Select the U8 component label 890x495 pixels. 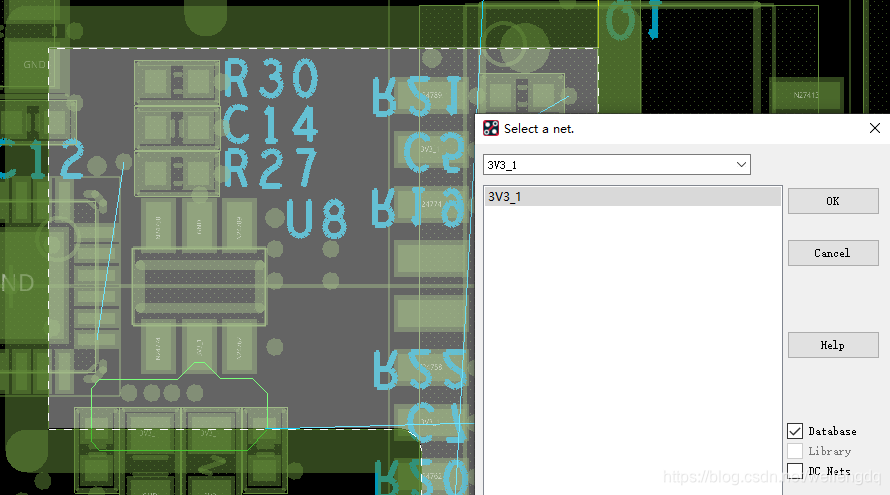[x=316, y=219]
